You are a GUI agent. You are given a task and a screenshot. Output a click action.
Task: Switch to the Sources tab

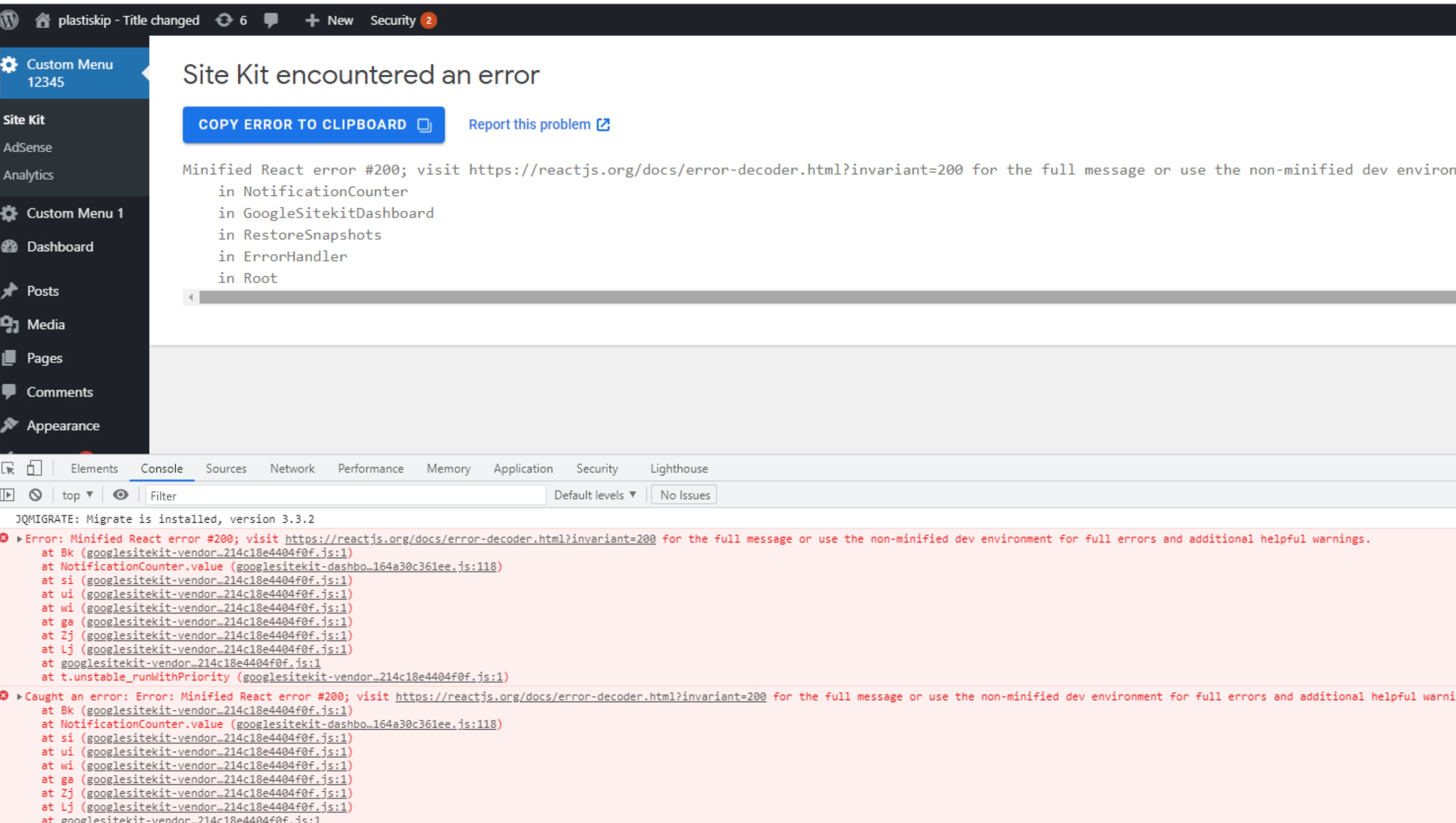click(226, 469)
